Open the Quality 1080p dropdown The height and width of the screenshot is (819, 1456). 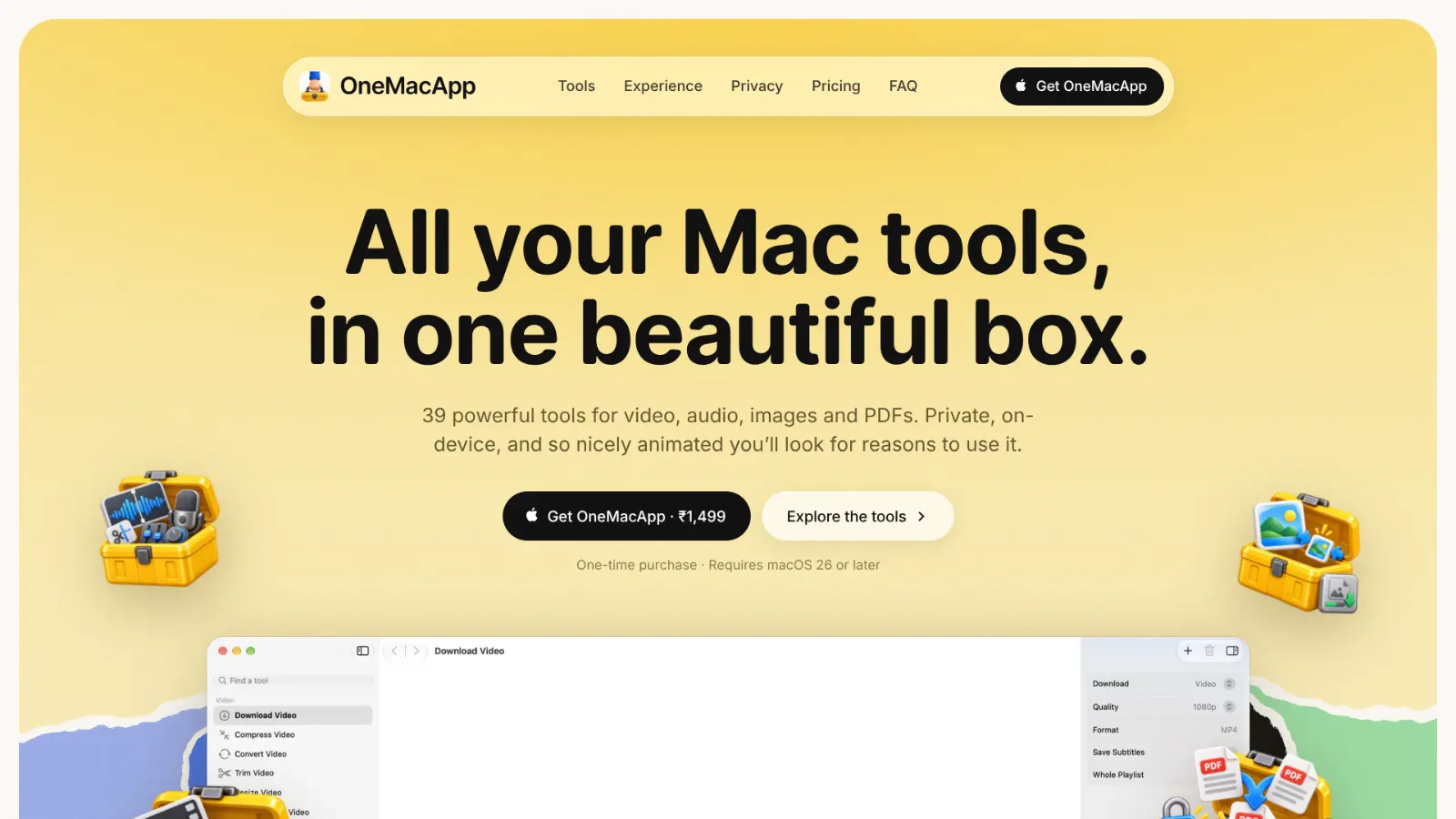(1214, 707)
